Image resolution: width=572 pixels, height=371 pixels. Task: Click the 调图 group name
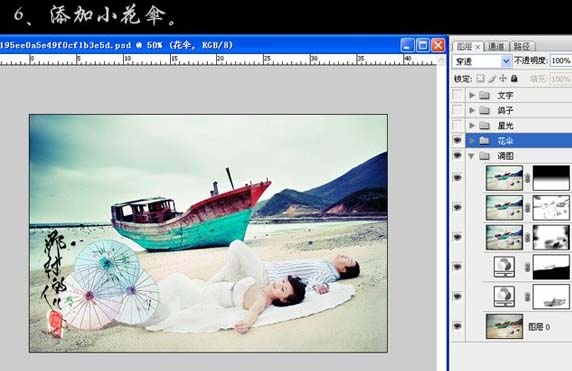pyautogui.click(x=505, y=156)
